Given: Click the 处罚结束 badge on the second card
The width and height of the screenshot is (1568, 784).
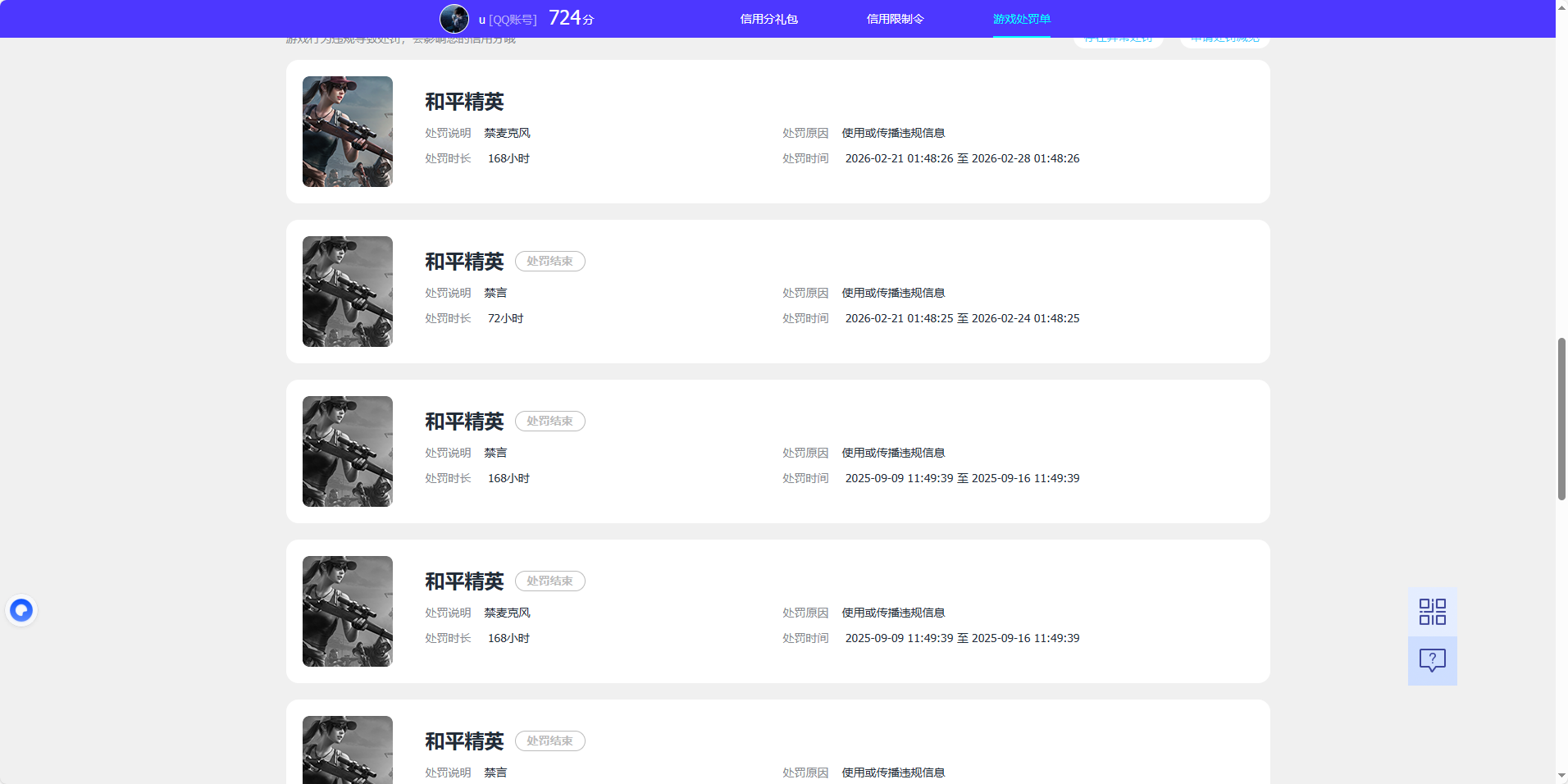Looking at the screenshot, I should 549,261.
